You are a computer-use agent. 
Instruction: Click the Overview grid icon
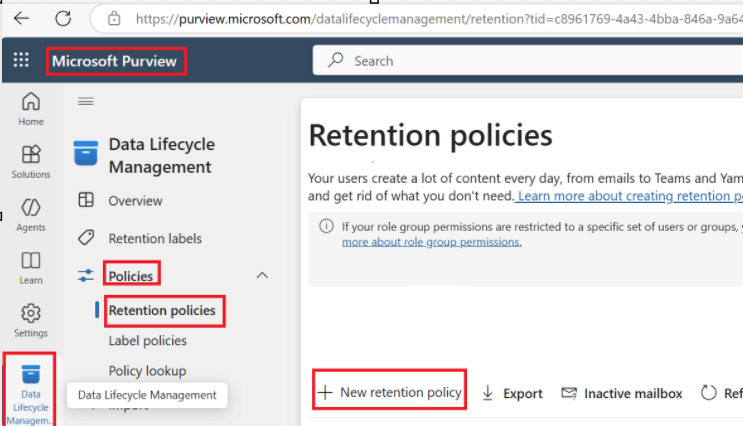pyautogui.click(x=86, y=199)
